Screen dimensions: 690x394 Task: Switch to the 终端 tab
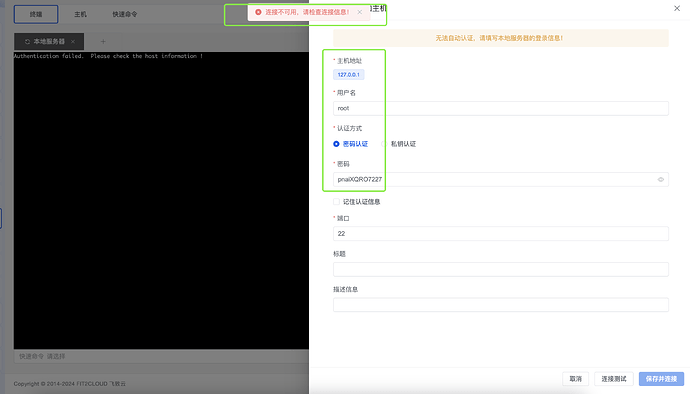(36, 14)
